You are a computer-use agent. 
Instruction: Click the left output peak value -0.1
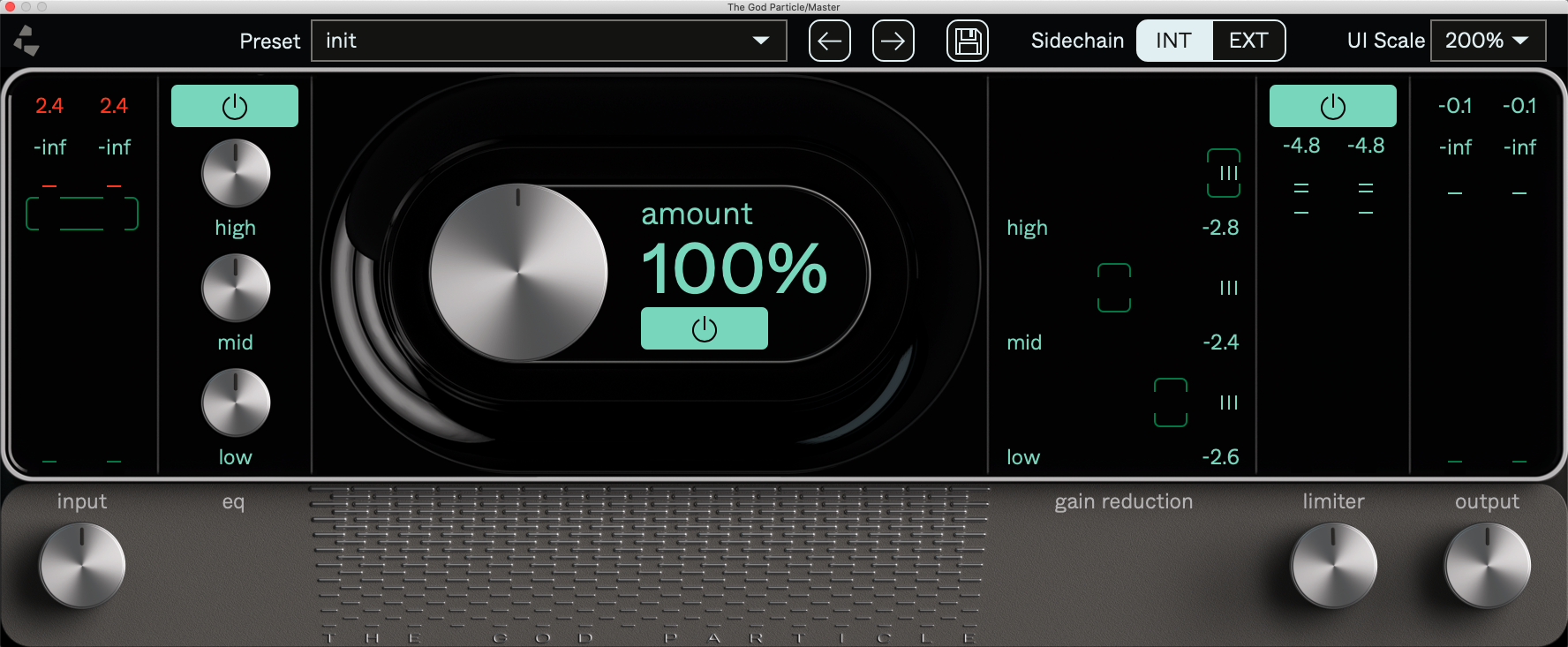click(1455, 106)
